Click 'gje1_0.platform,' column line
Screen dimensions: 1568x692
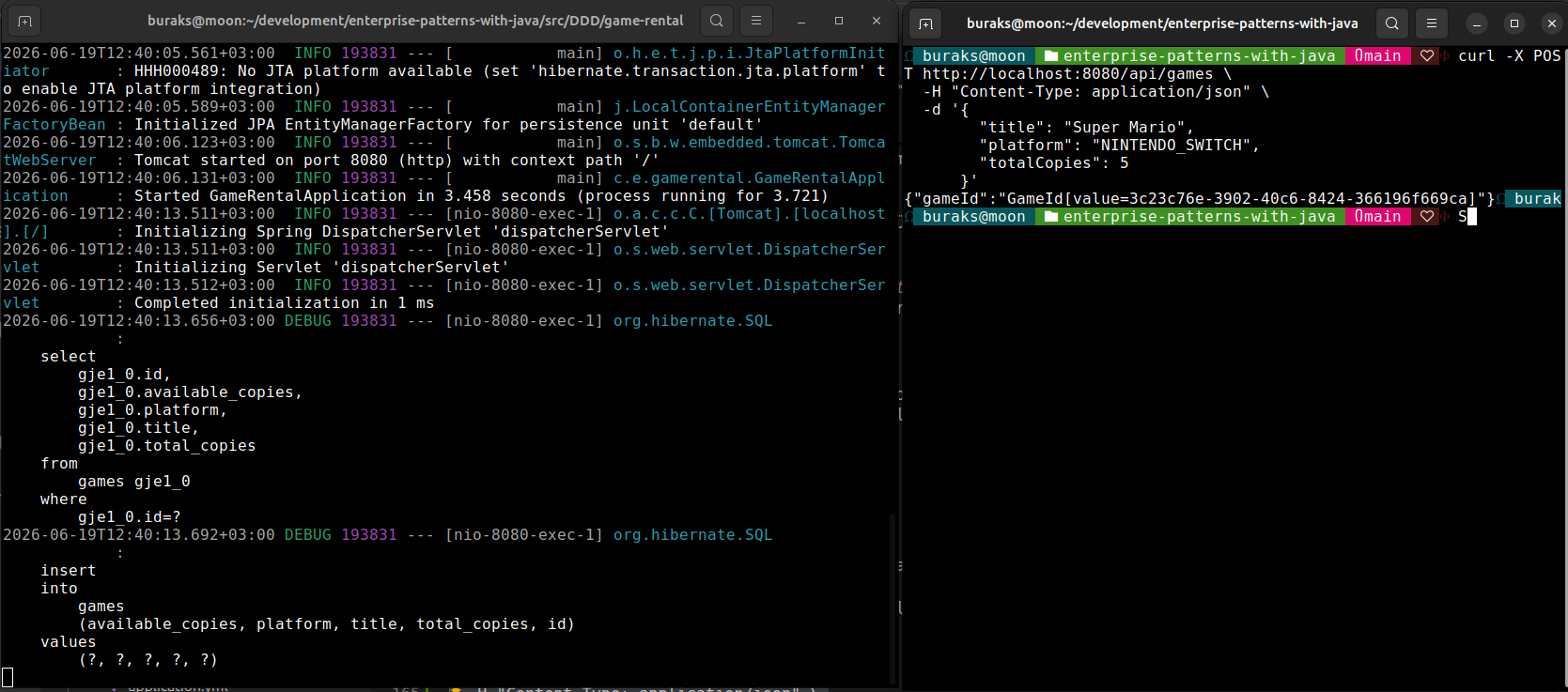pyautogui.click(x=152, y=410)
